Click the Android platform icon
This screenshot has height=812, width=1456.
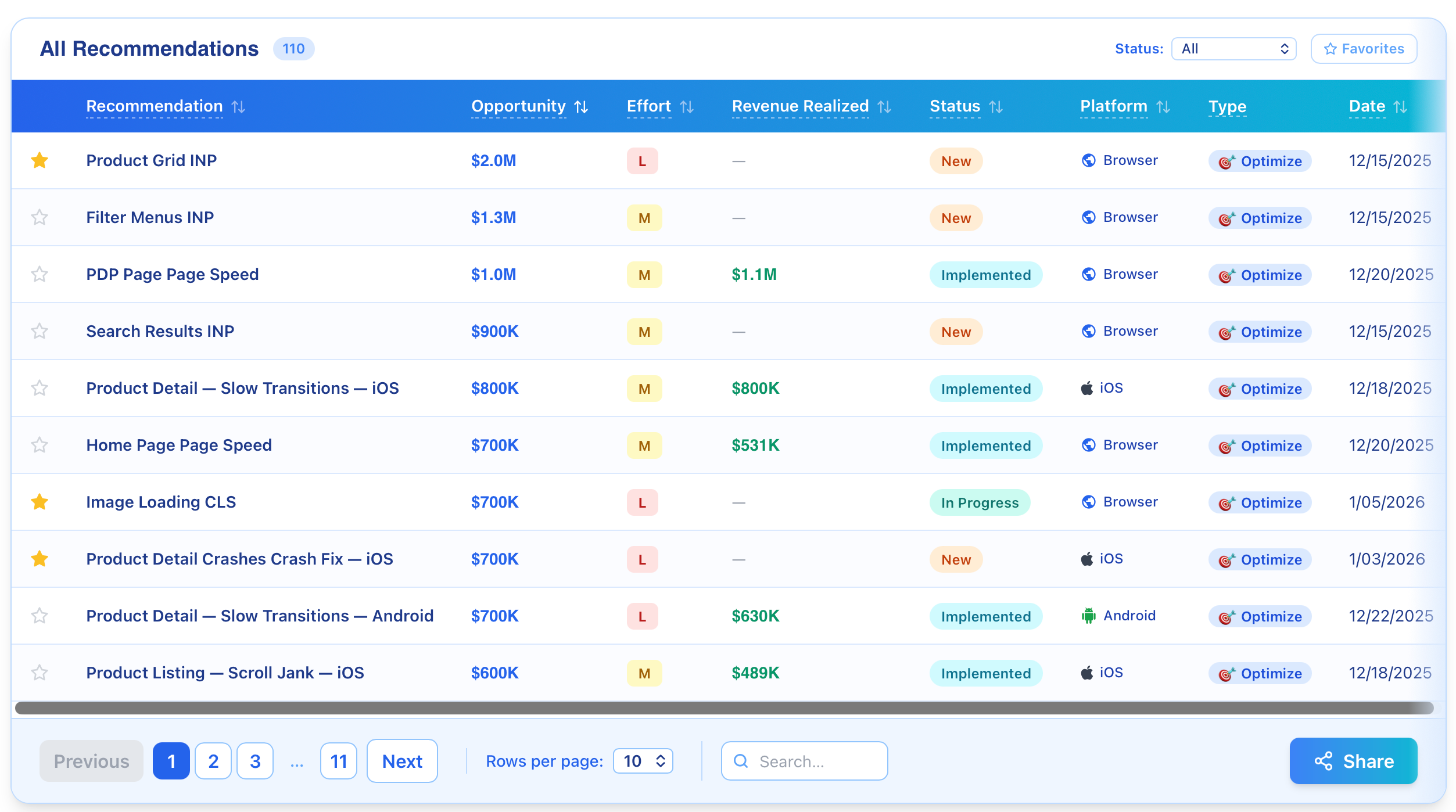click(x=1088, y=616)
